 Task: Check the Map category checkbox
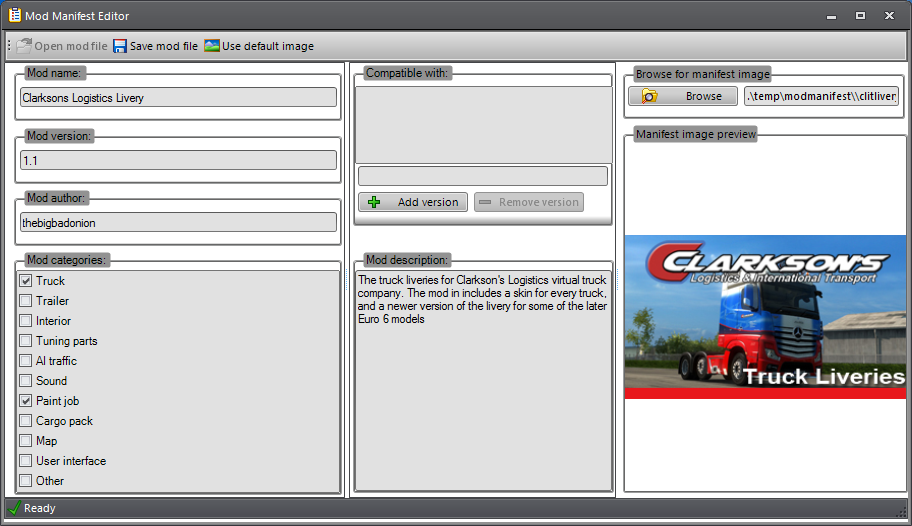(26, 440)
